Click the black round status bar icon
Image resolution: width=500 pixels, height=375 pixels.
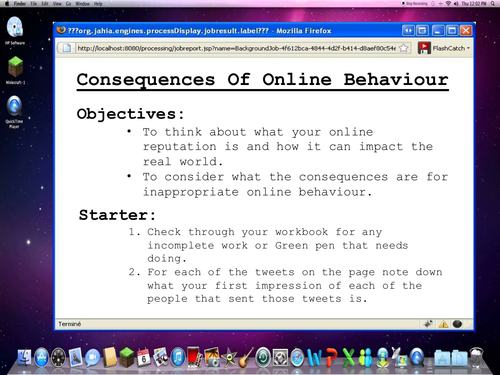pyautogui.click(x=457, y=324)
